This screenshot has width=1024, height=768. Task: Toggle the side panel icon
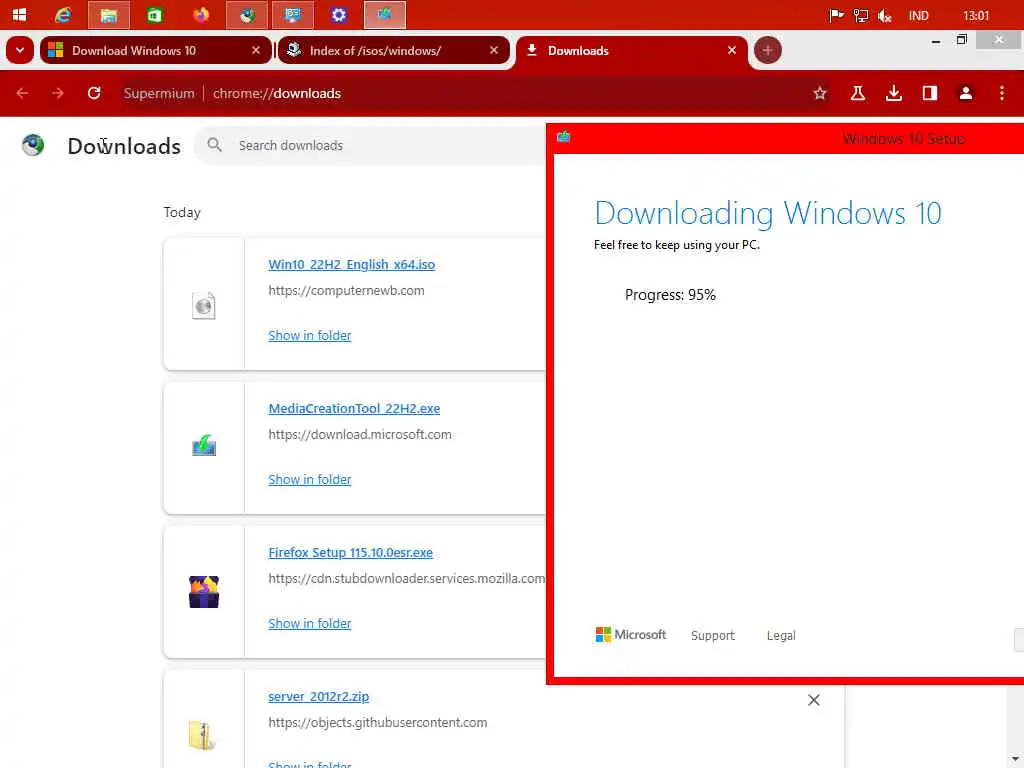tap(929, 93)
